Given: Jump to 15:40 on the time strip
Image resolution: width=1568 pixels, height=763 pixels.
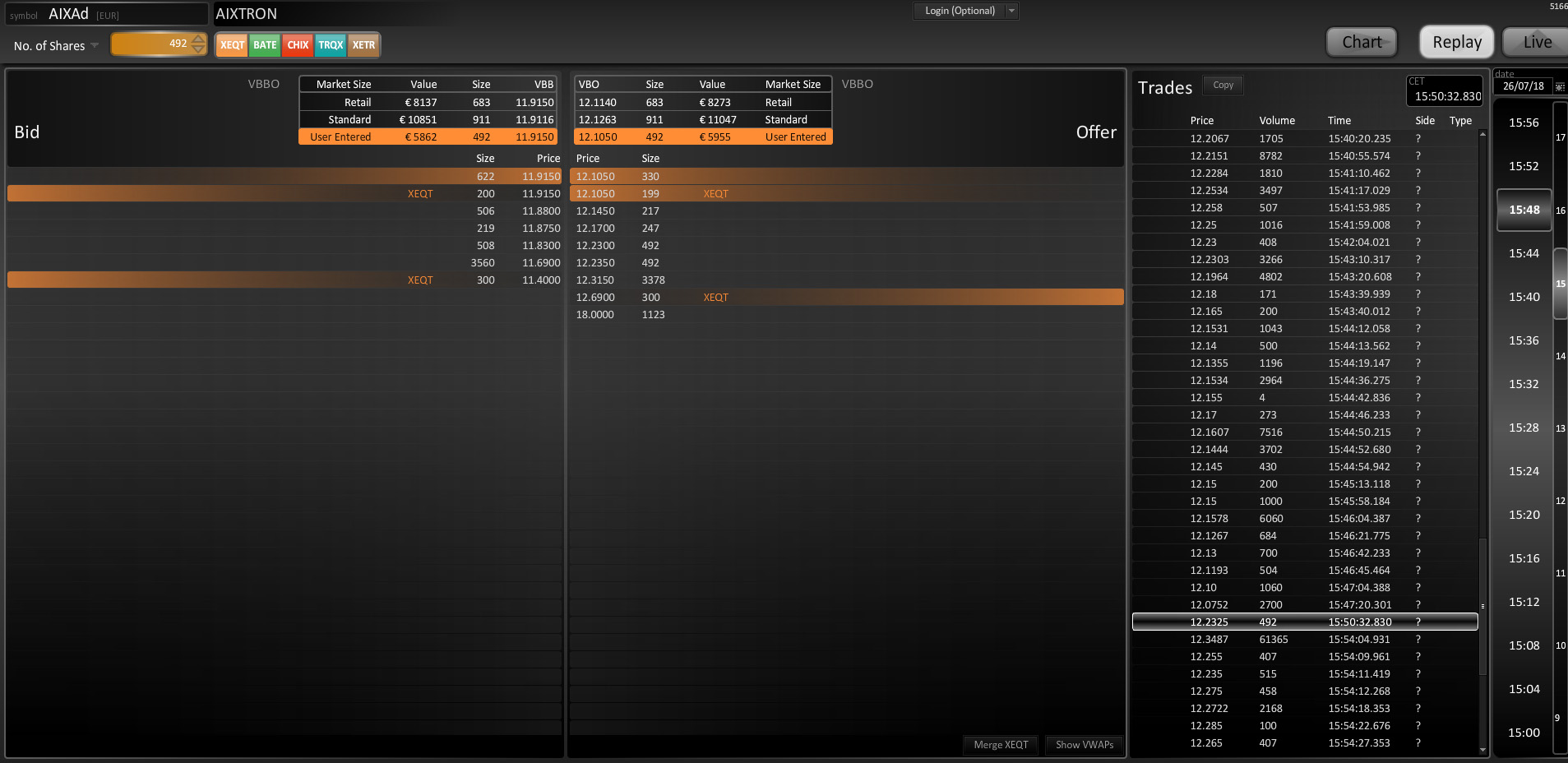Looking at the screenshot, I should (x=1524, y=297).
